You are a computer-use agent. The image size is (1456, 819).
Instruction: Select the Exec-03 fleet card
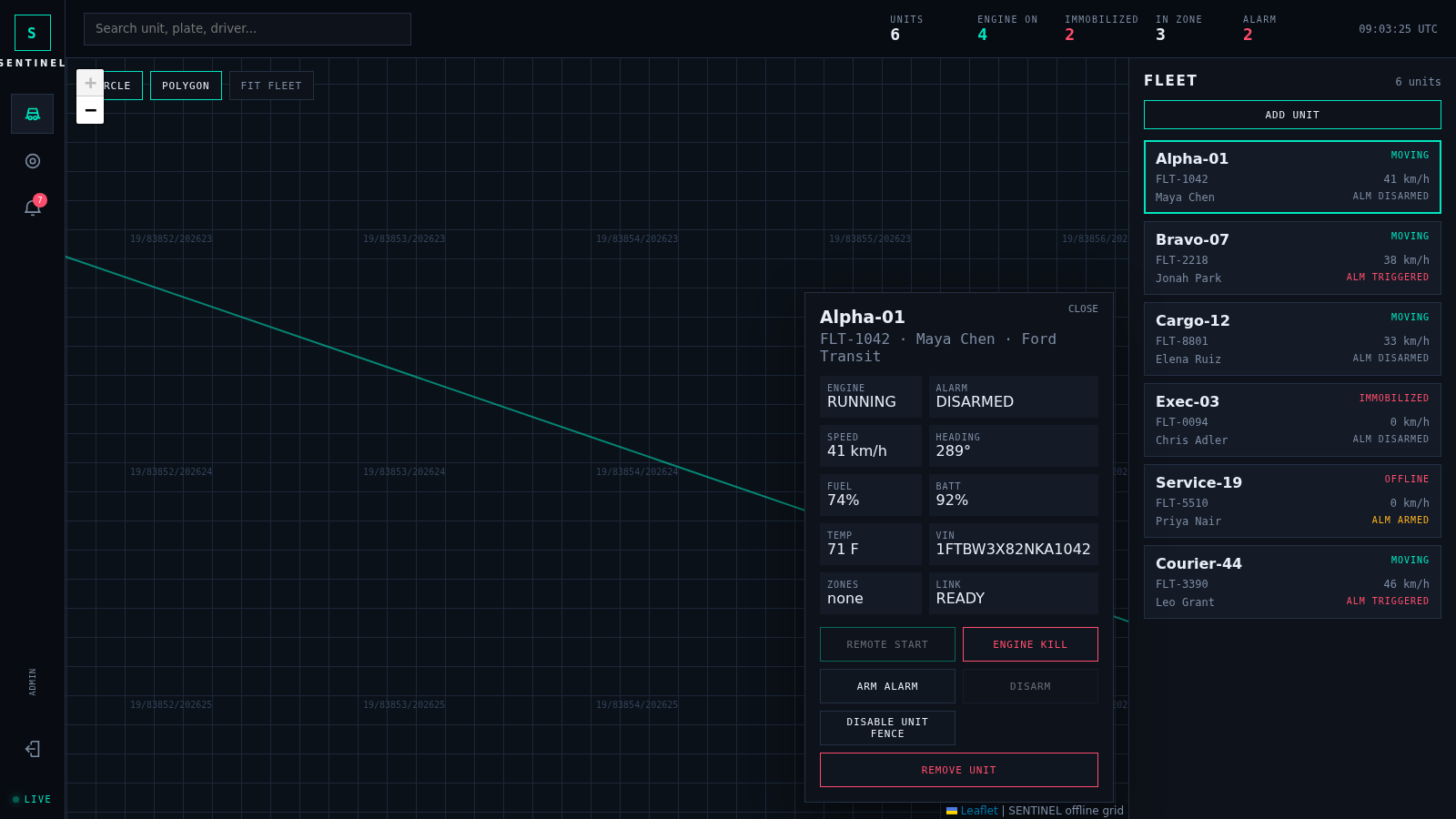click(x=1292, y=420)
